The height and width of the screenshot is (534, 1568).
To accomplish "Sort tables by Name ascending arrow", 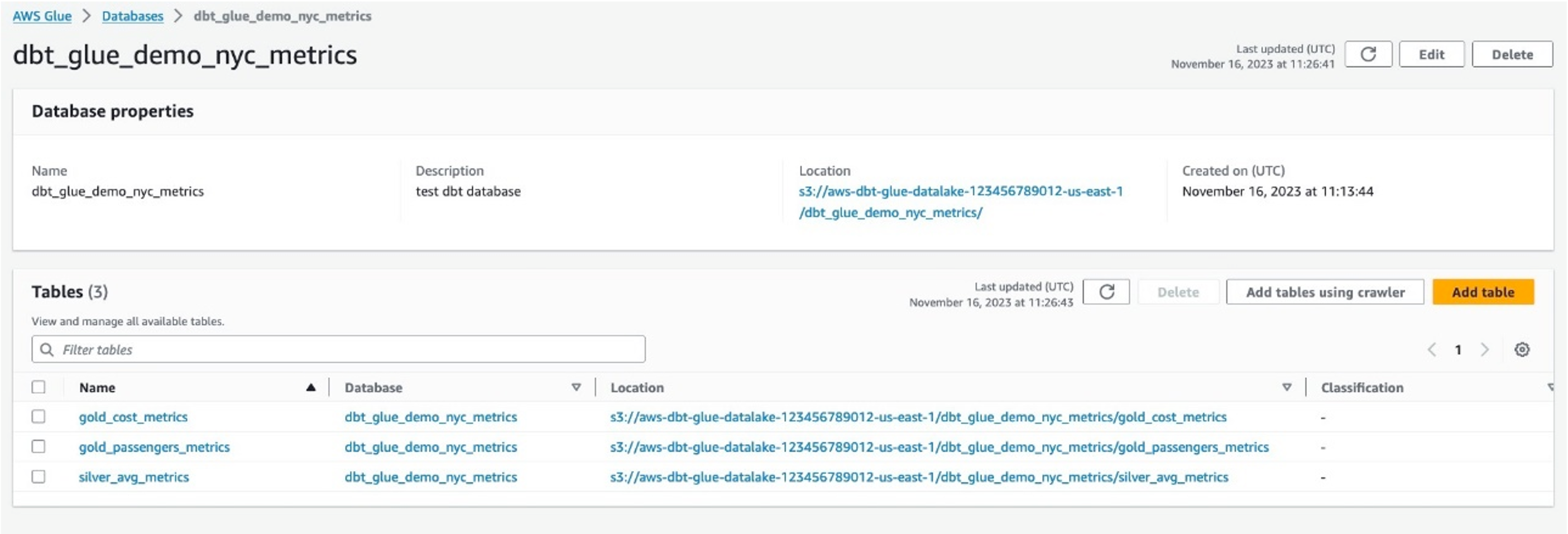I will 310,387.
